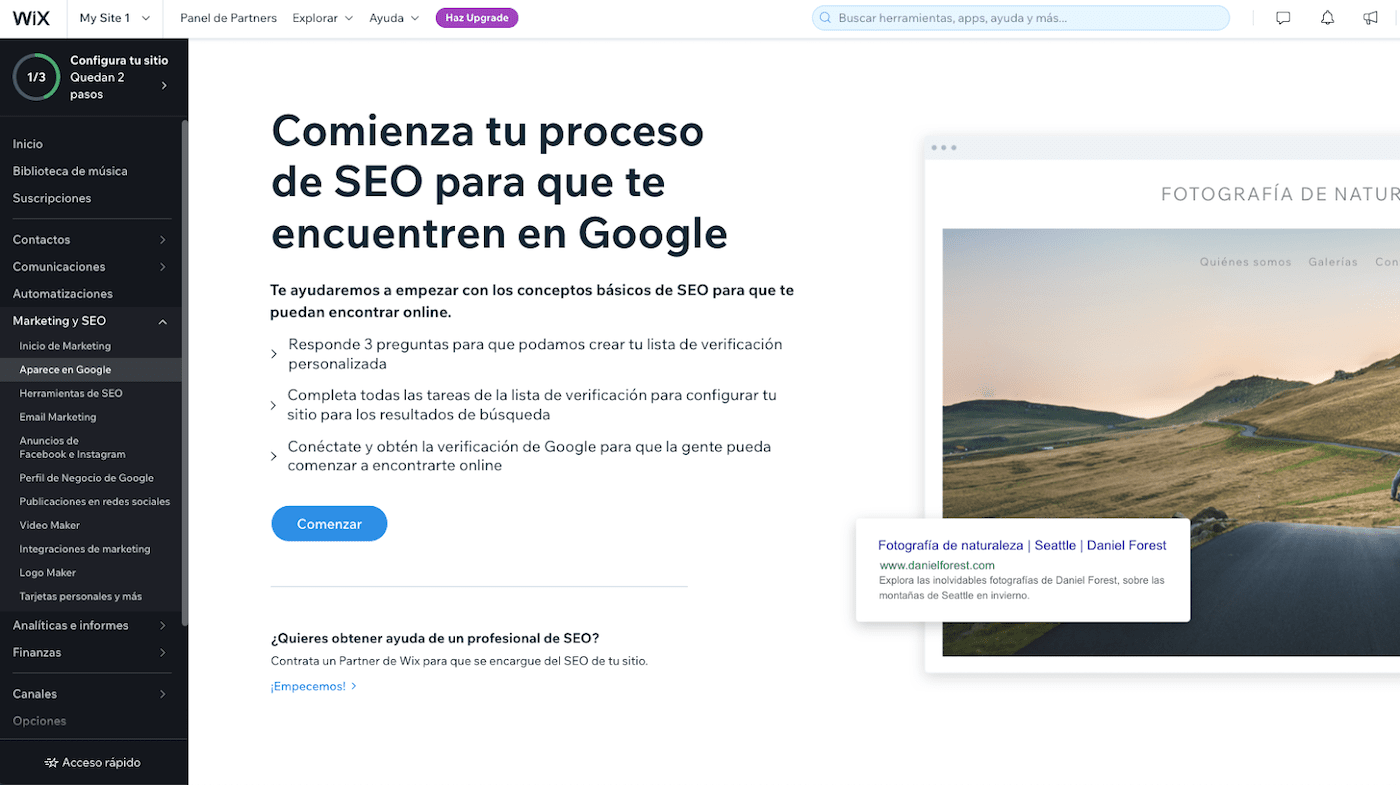Click the Haz Upgrade button
Viewport: 1400px width, 785px height.
[x=477, y=18]
